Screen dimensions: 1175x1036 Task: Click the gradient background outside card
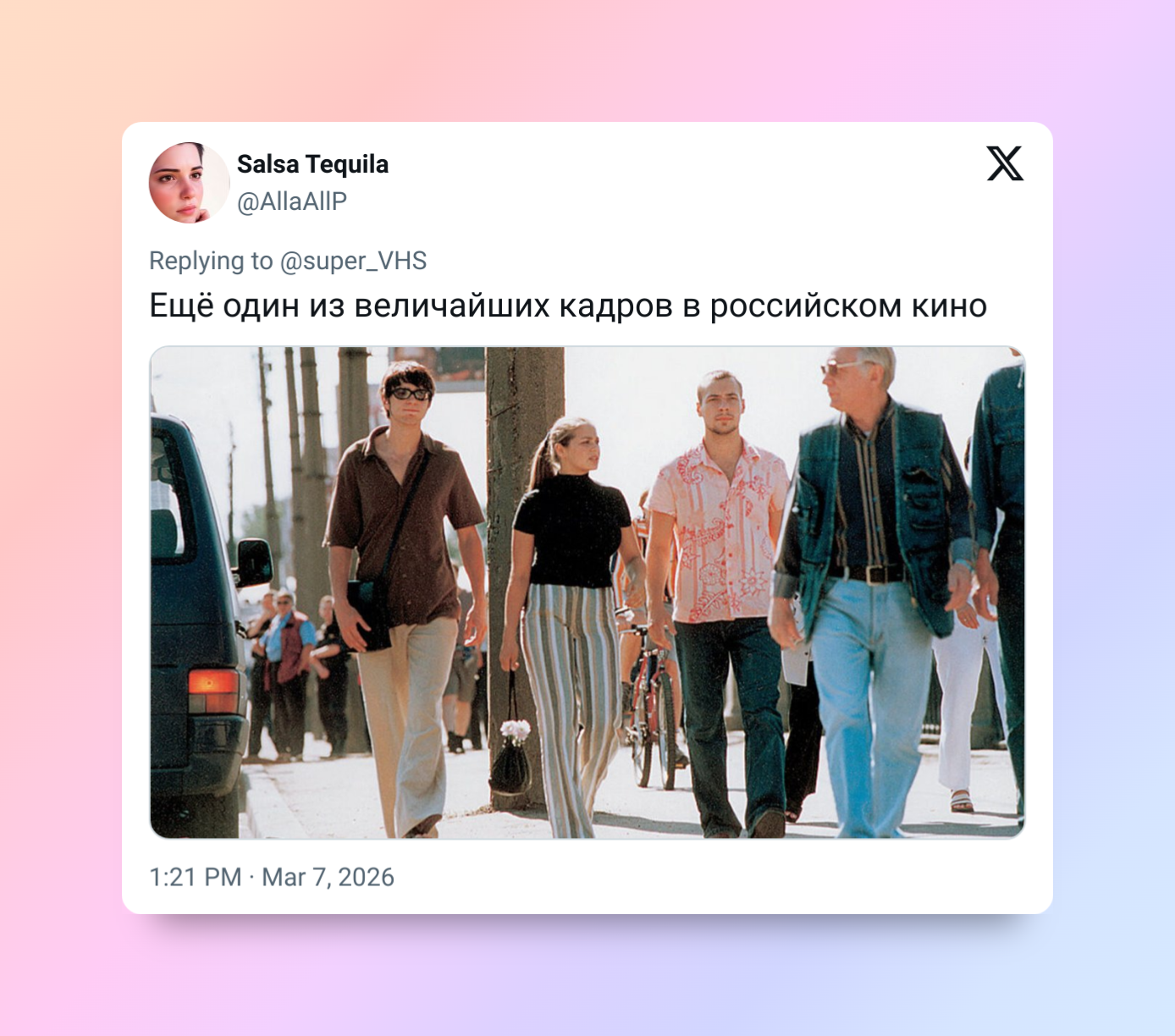pos(587,59)
